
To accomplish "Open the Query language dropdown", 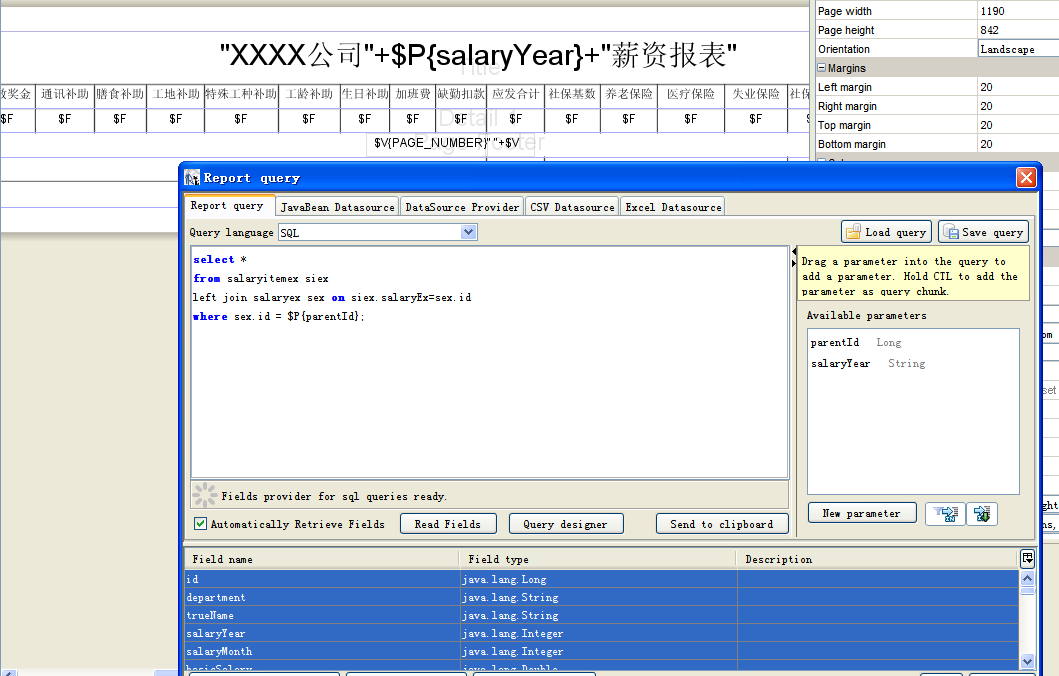I will click(468, 232).
